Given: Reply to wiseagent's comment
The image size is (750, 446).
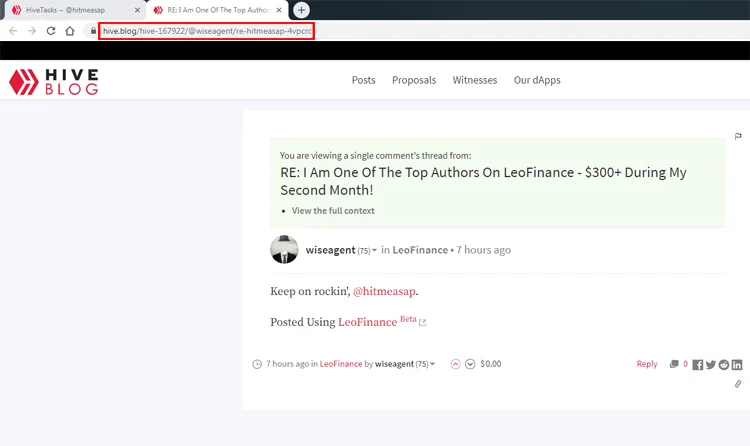Looking at the screenshot, I should 647,364.
